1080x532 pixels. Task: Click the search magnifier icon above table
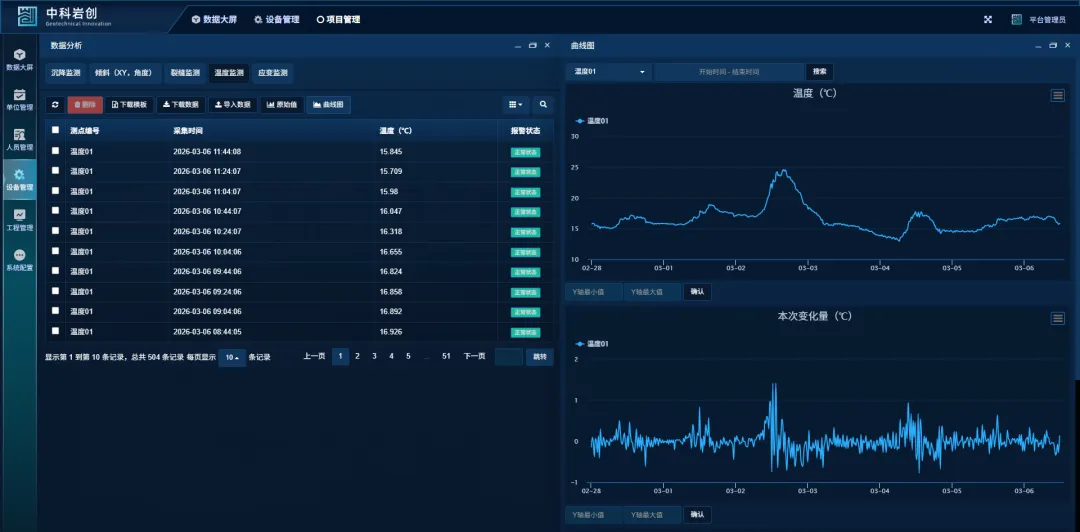point(543,104)
